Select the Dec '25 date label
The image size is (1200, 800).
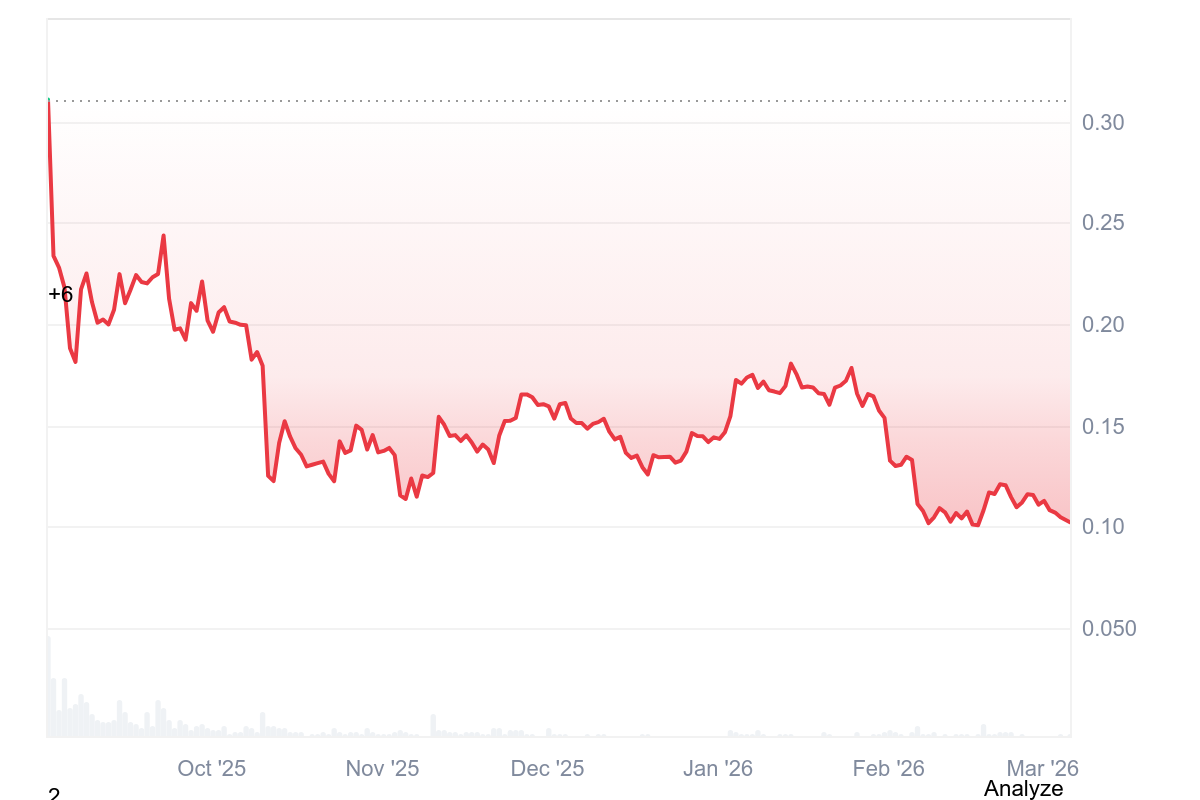[547, 768]
